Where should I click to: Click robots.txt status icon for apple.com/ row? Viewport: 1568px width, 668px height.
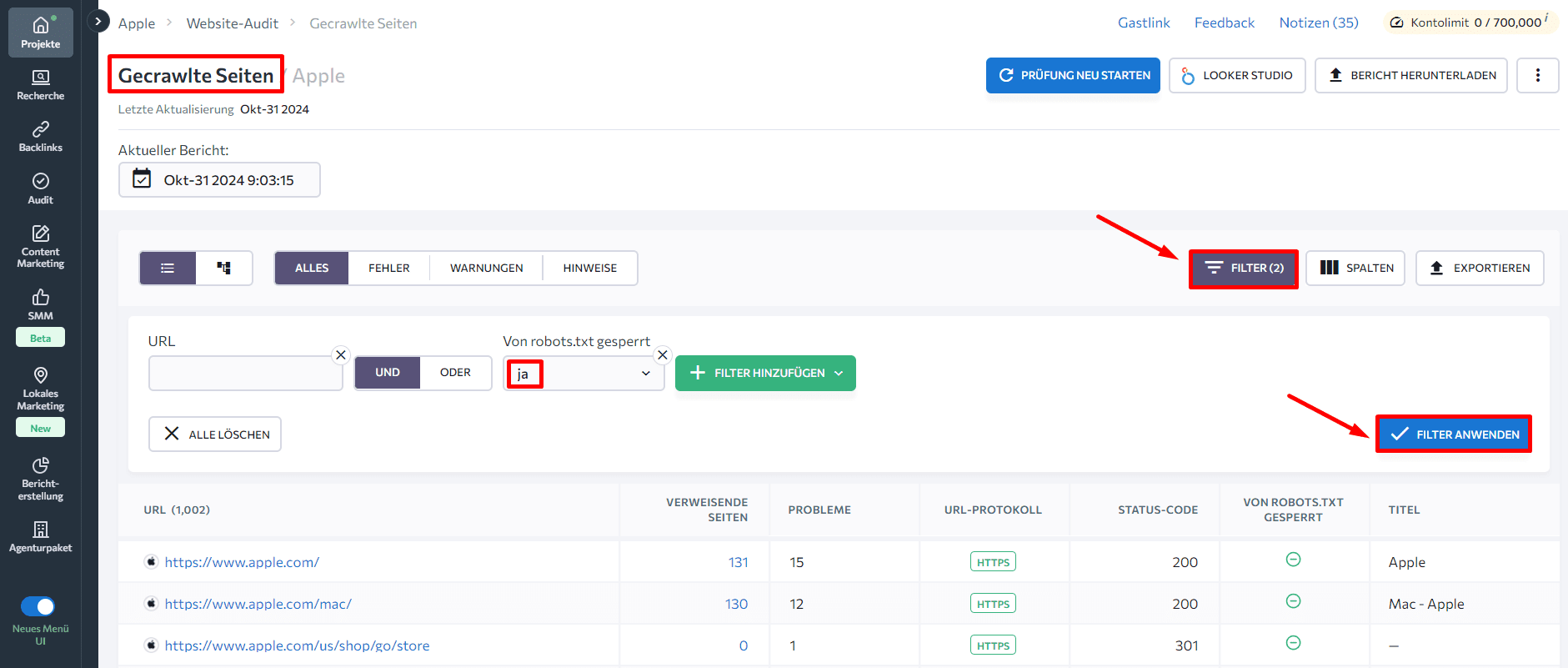1293,560
